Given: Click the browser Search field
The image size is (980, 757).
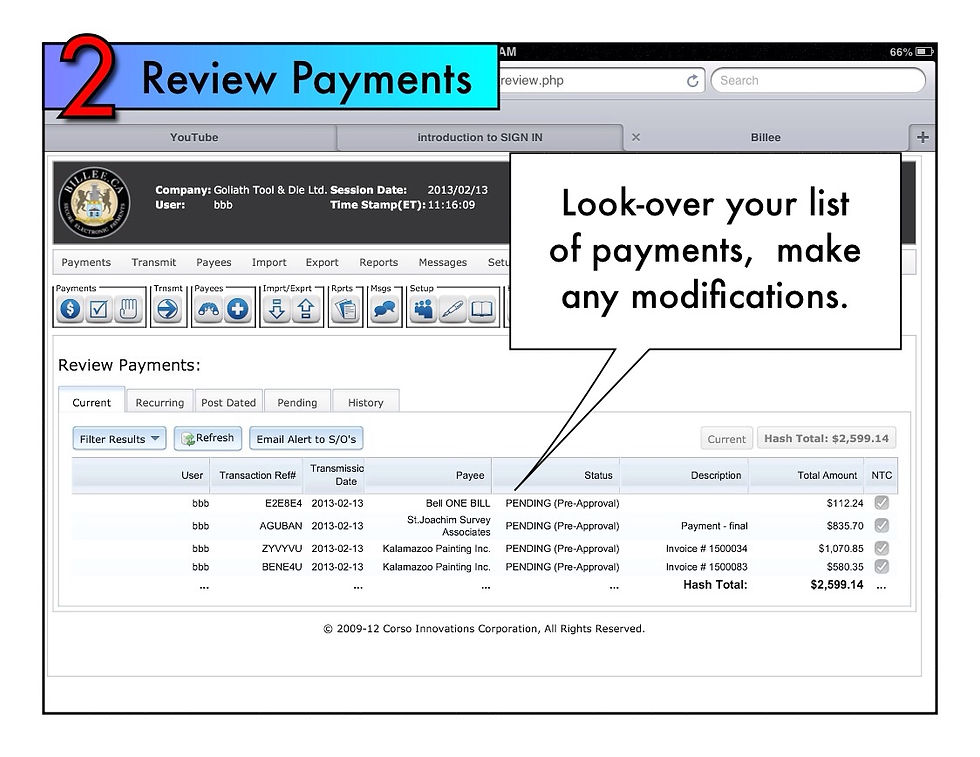Looking at the screenshot, I should click(818, 80).
